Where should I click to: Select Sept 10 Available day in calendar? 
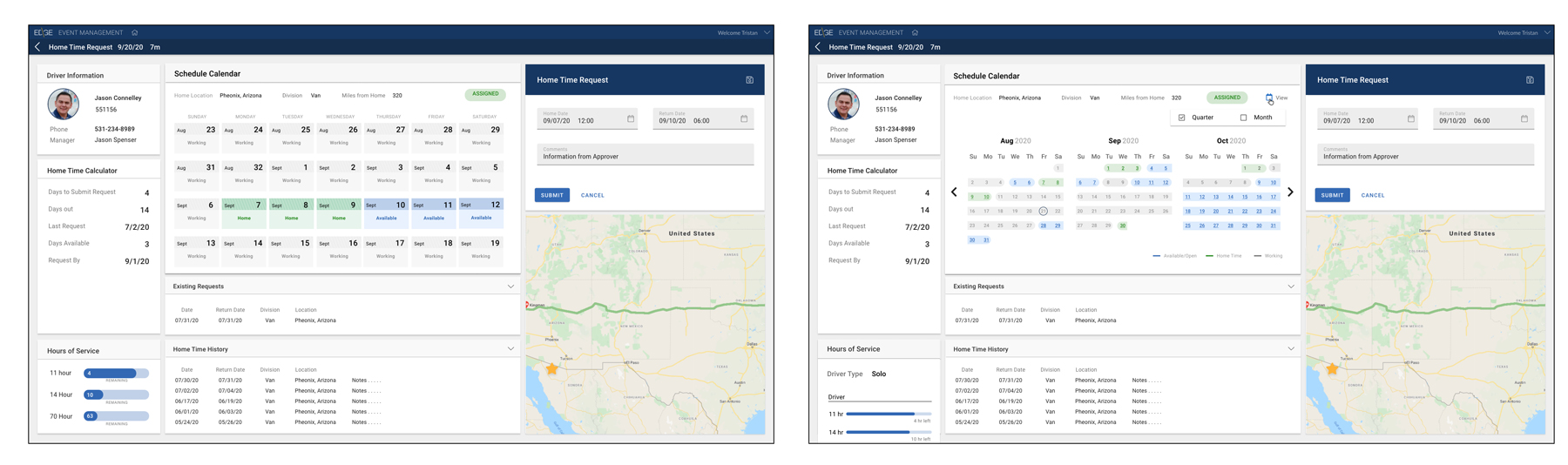[x=386, y=211]
